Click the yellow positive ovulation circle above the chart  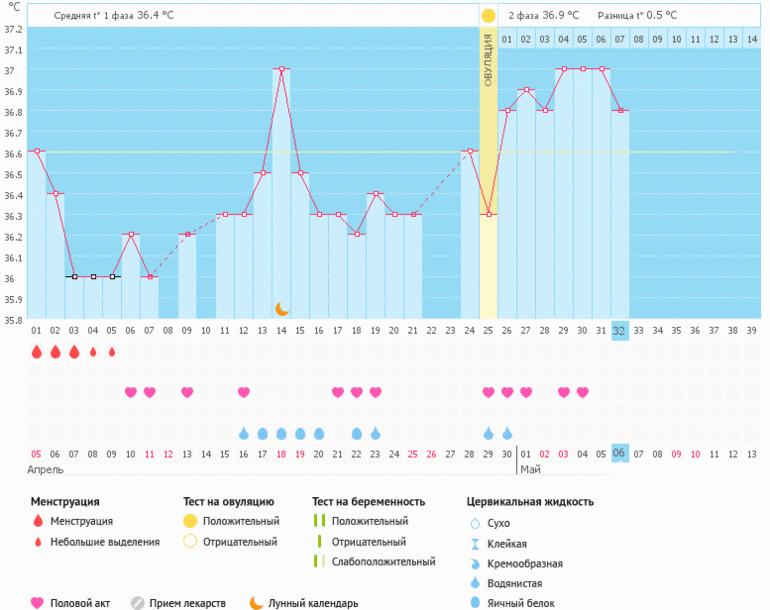488,16
